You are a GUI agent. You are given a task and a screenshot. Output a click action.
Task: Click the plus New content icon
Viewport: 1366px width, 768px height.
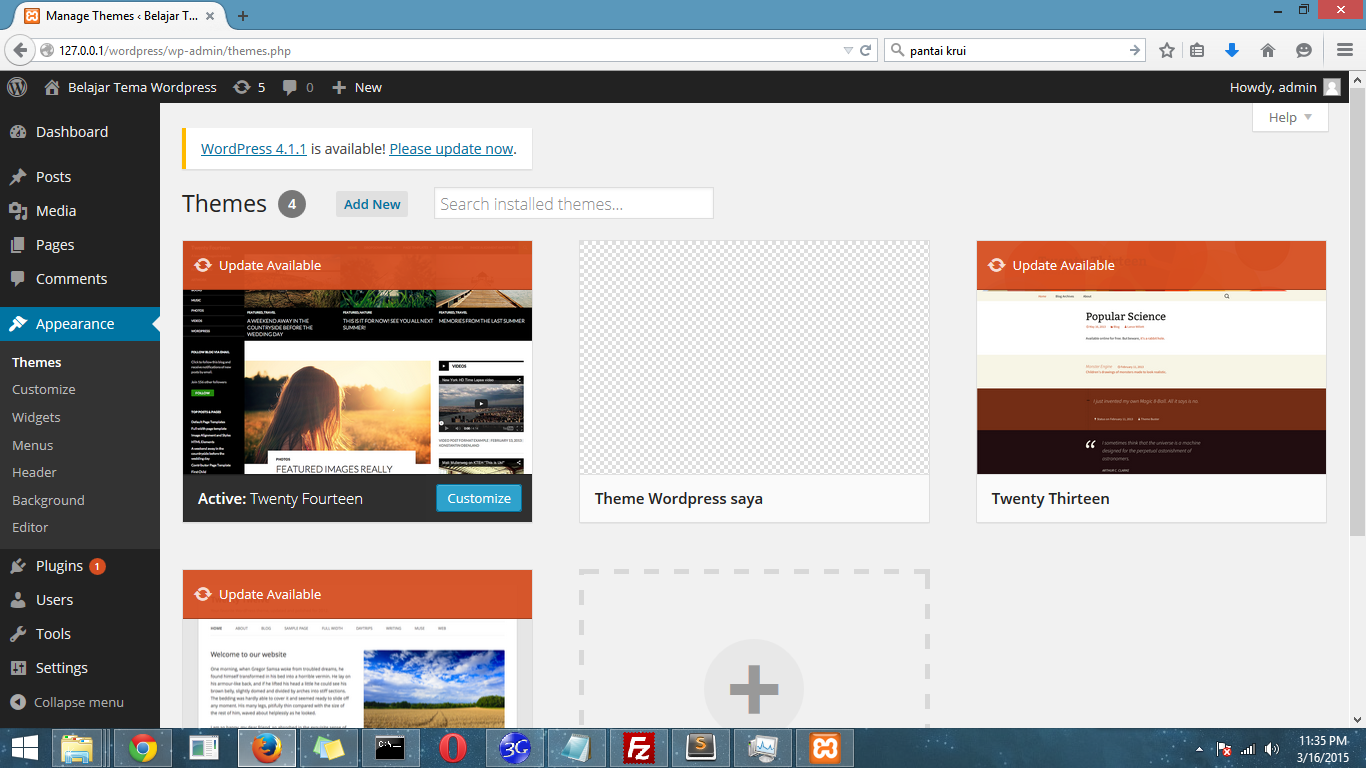click(x=339, y=87)
